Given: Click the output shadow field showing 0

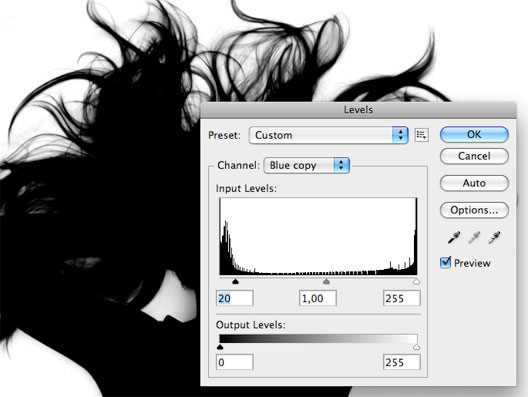Looking at the screenshot, I should pyautogui.click(x=234, y=362).
